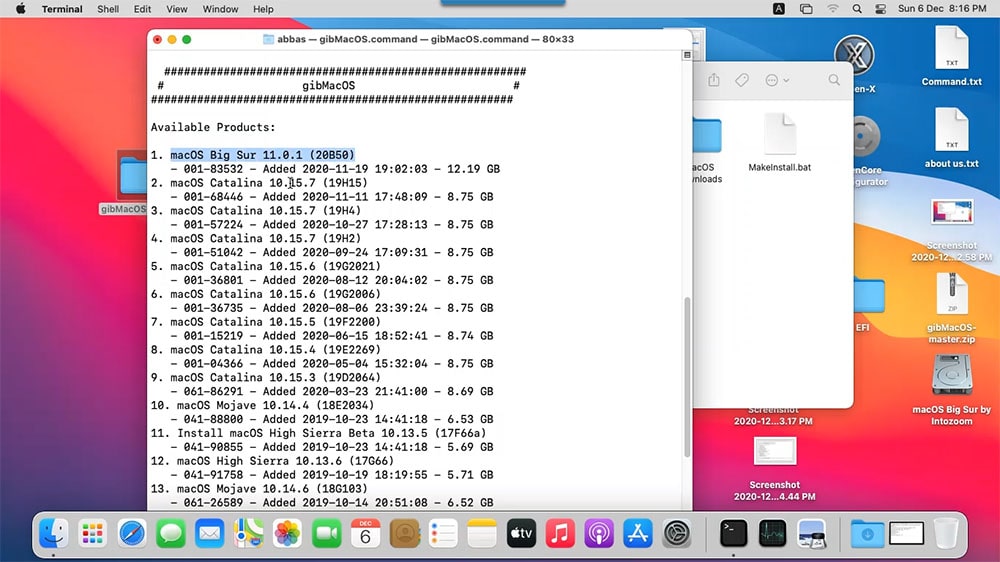Open System Preferences from the Dock
The image size is (1000, 562).
tap(677, 533)
